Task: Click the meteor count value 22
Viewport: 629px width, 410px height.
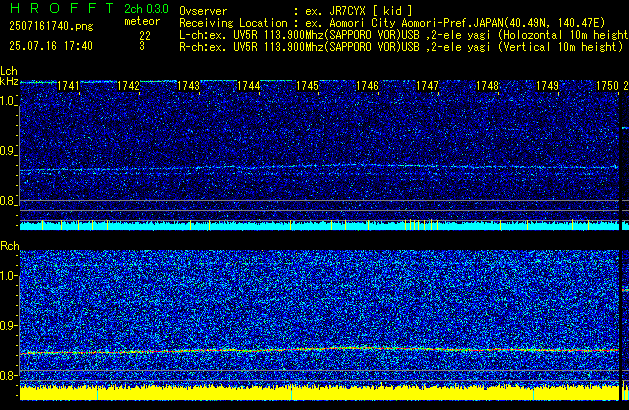Action: point(145,36)
